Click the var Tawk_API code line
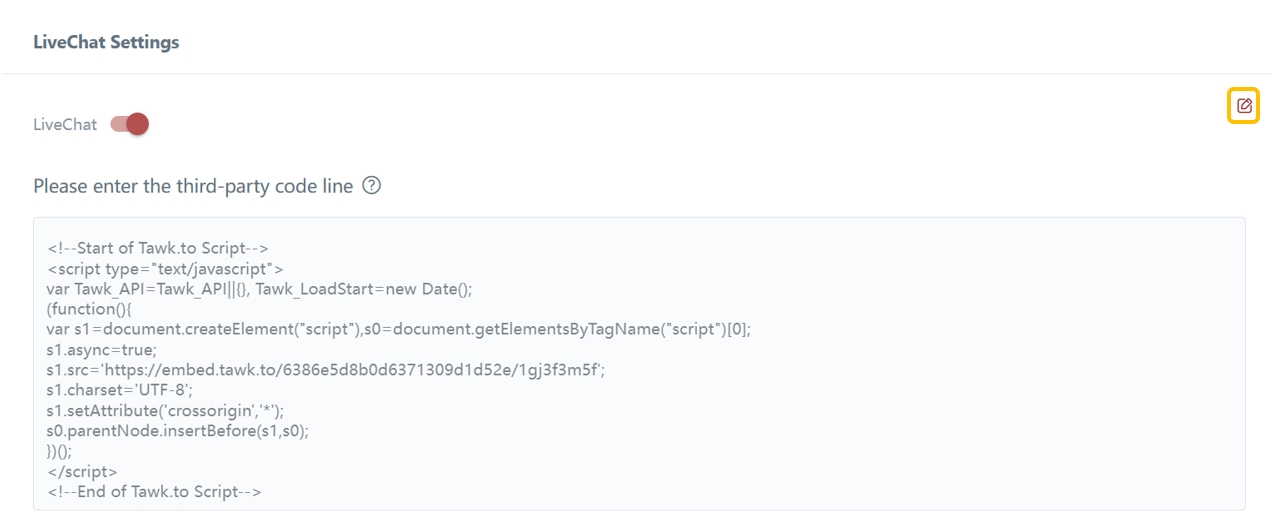 point(259,289)
